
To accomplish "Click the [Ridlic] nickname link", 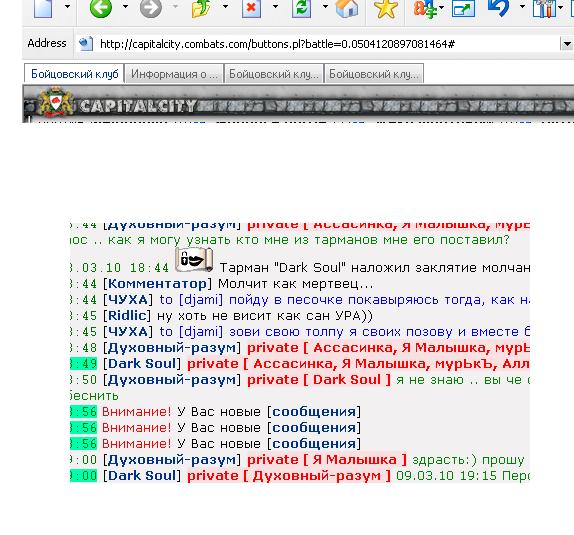I will (127, 316).
